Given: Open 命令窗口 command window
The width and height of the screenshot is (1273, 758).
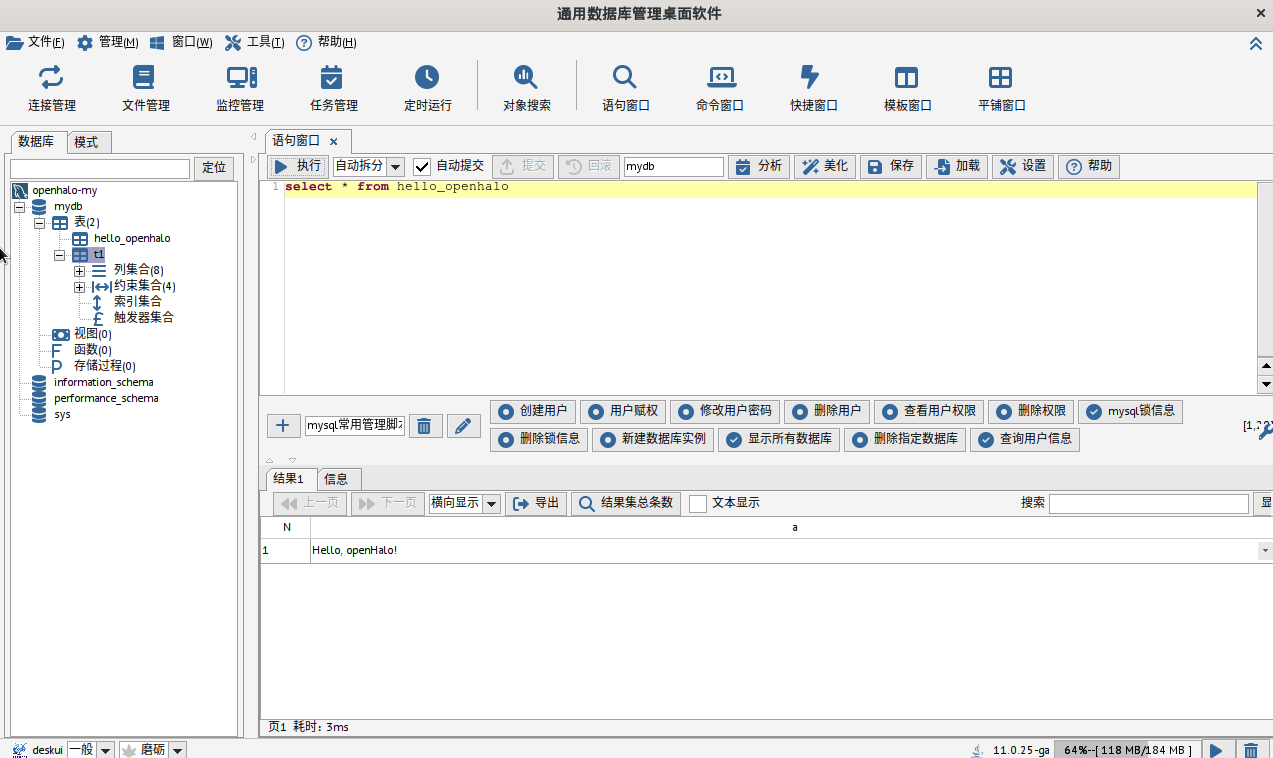Looking at the screenshot, I should (720, 88).
